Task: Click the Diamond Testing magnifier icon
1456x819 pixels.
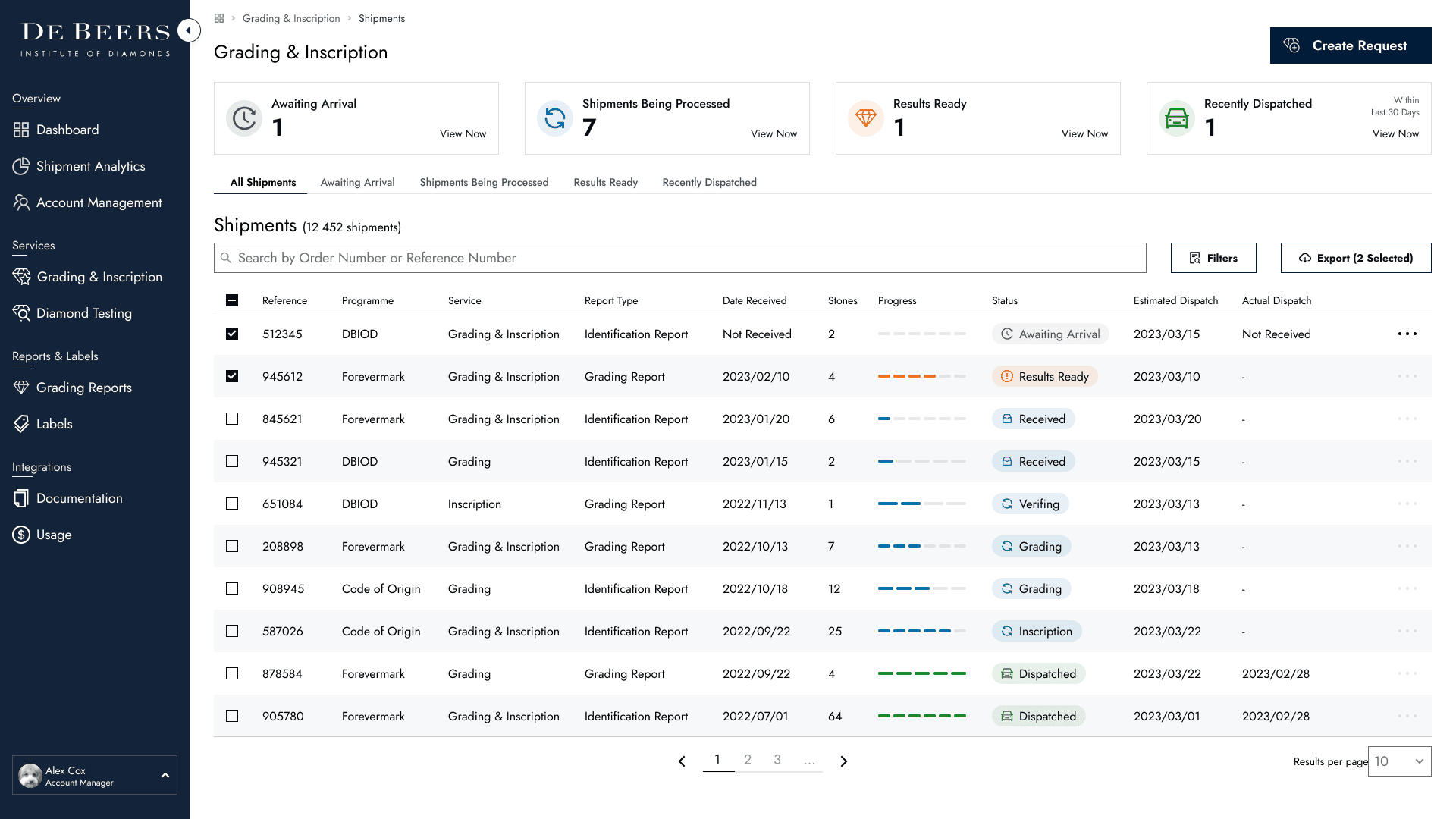Action: [x=21, y=313]
